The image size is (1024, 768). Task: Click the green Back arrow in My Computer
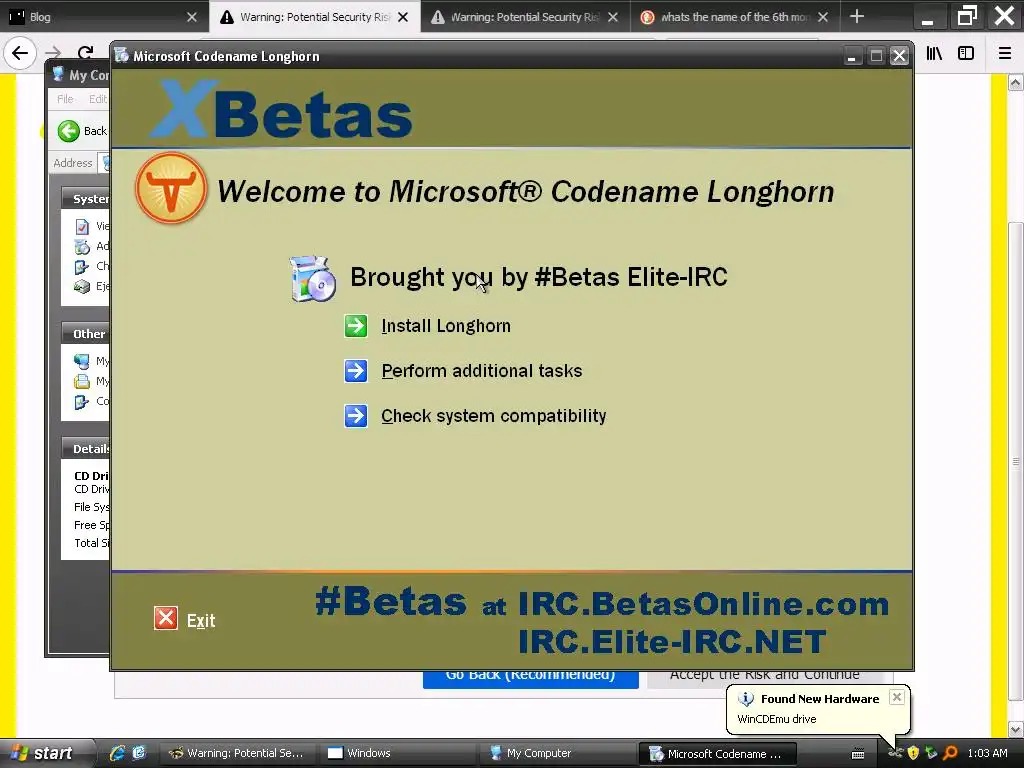pyautogui.click(x=69, y=131)
